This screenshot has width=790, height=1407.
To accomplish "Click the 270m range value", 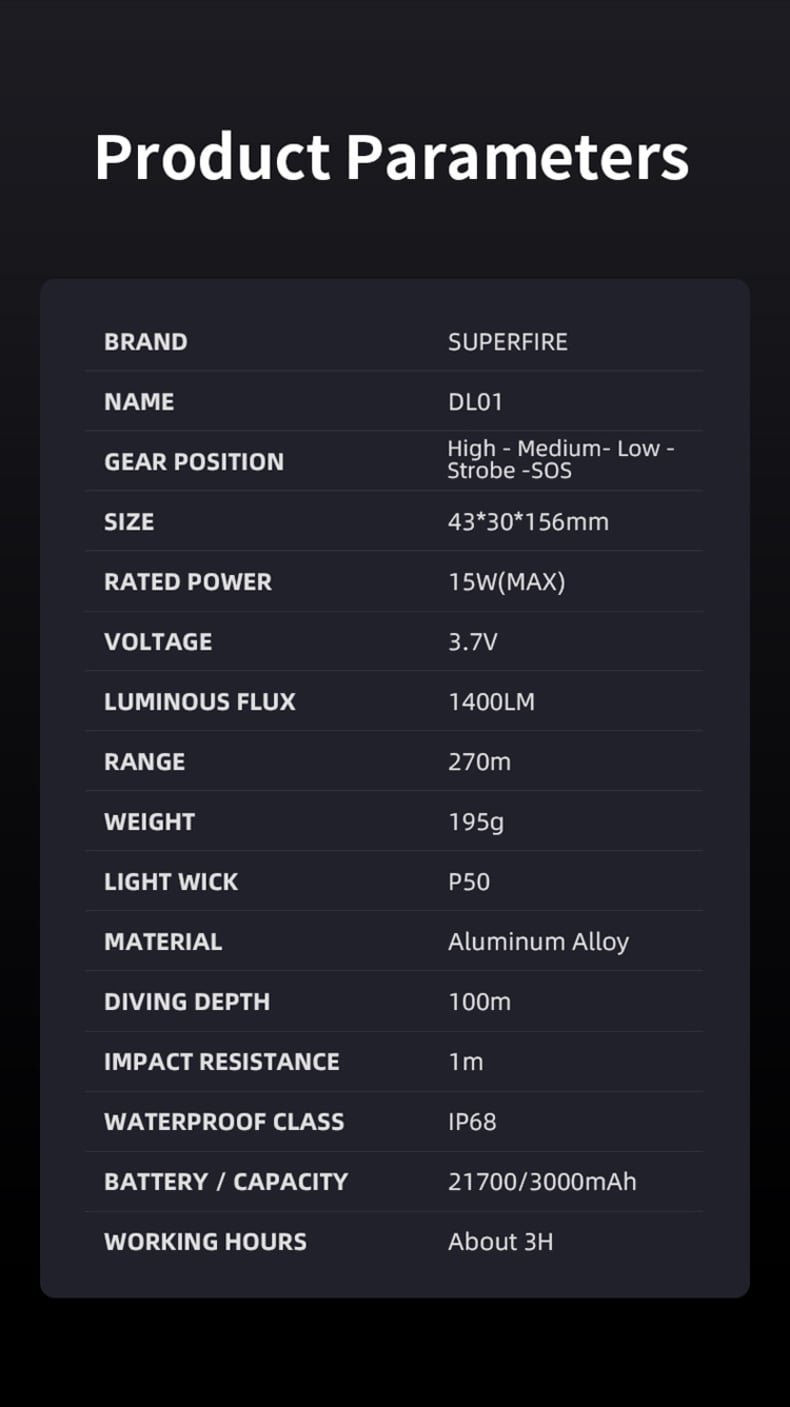I will pos(479,762).
